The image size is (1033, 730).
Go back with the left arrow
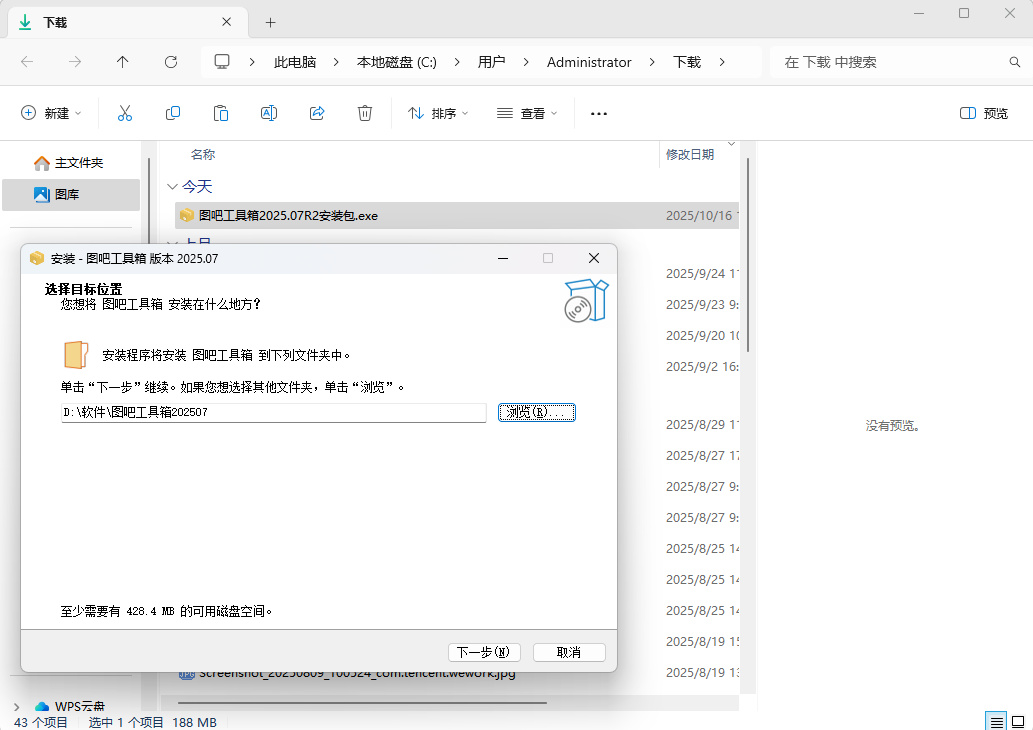point(27,62)
